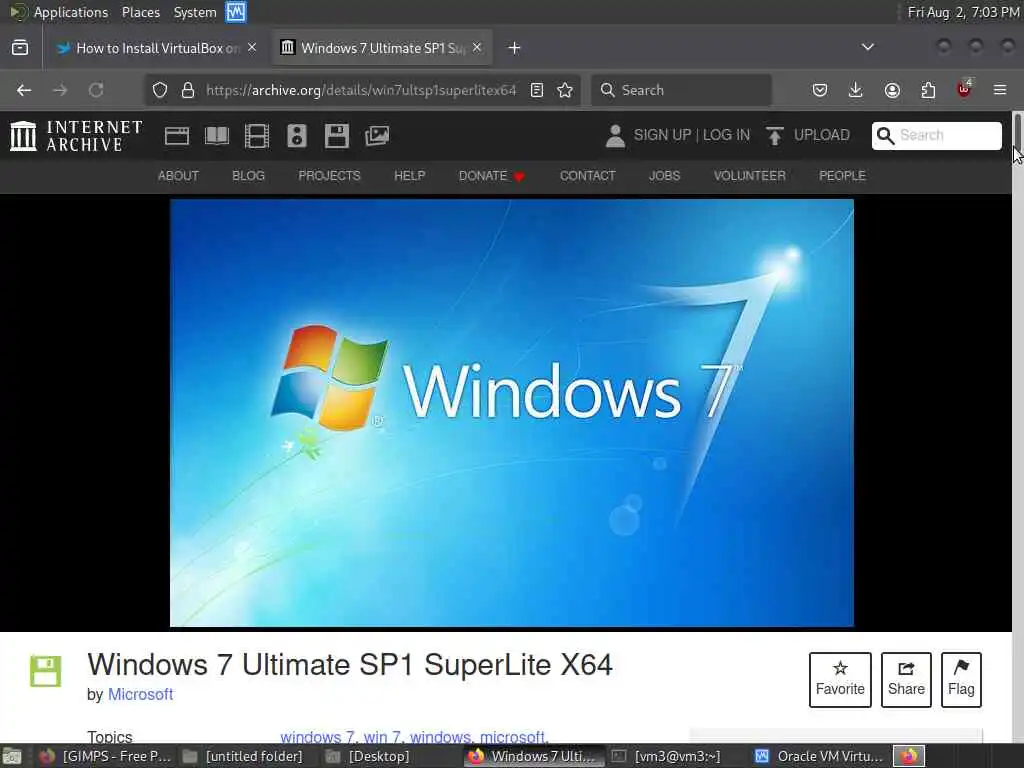Click the Microsoft author link

click(x=140, y=694)
